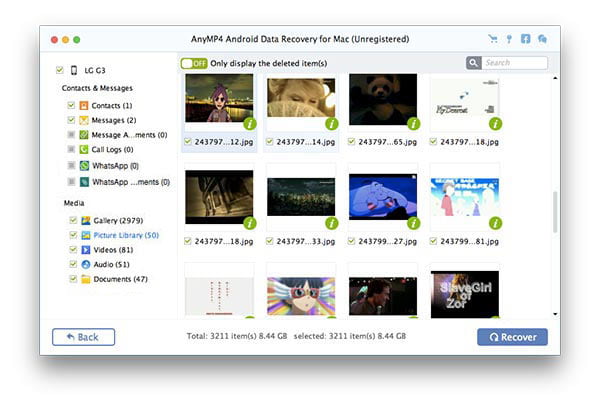
Task: Go Back to previous step
Action: pos(83,337)
